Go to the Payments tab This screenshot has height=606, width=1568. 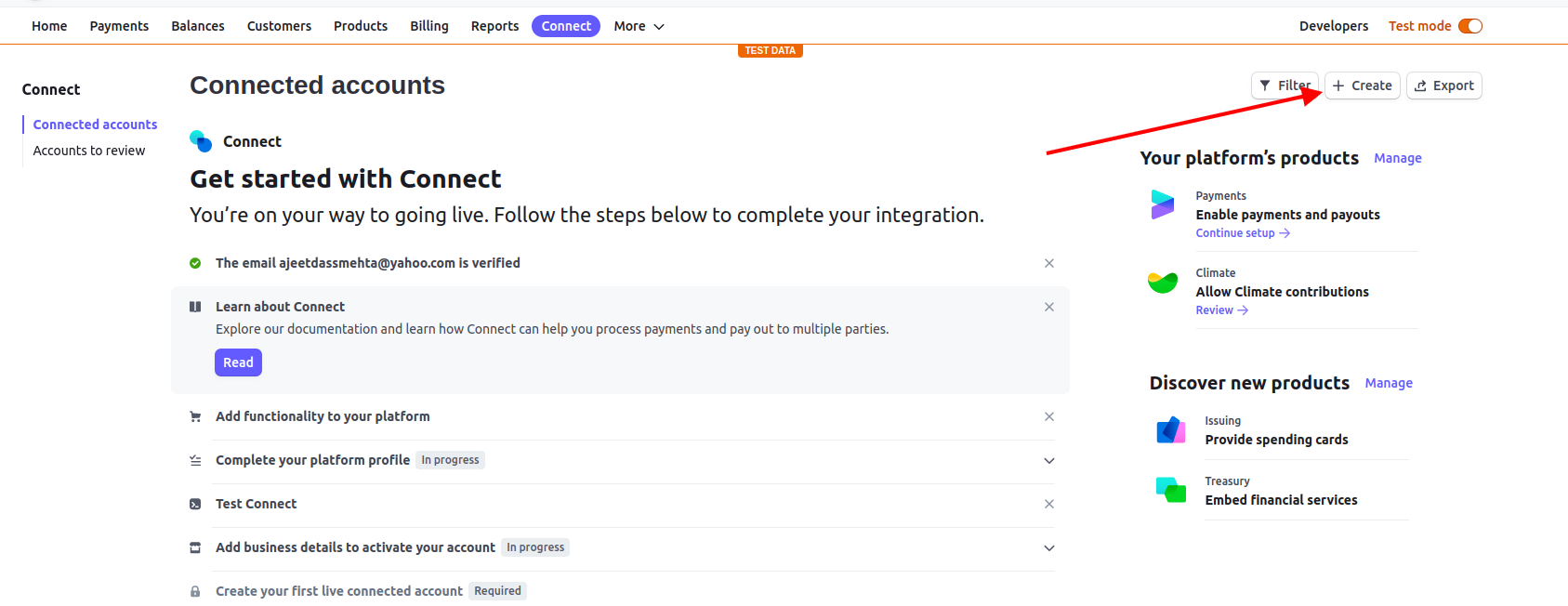click(119, 26)
